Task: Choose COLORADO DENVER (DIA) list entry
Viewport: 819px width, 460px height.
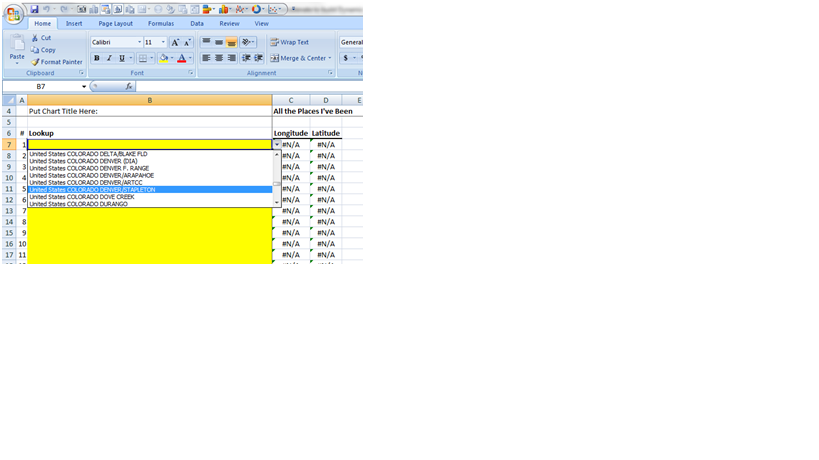Action: (150, 161)
